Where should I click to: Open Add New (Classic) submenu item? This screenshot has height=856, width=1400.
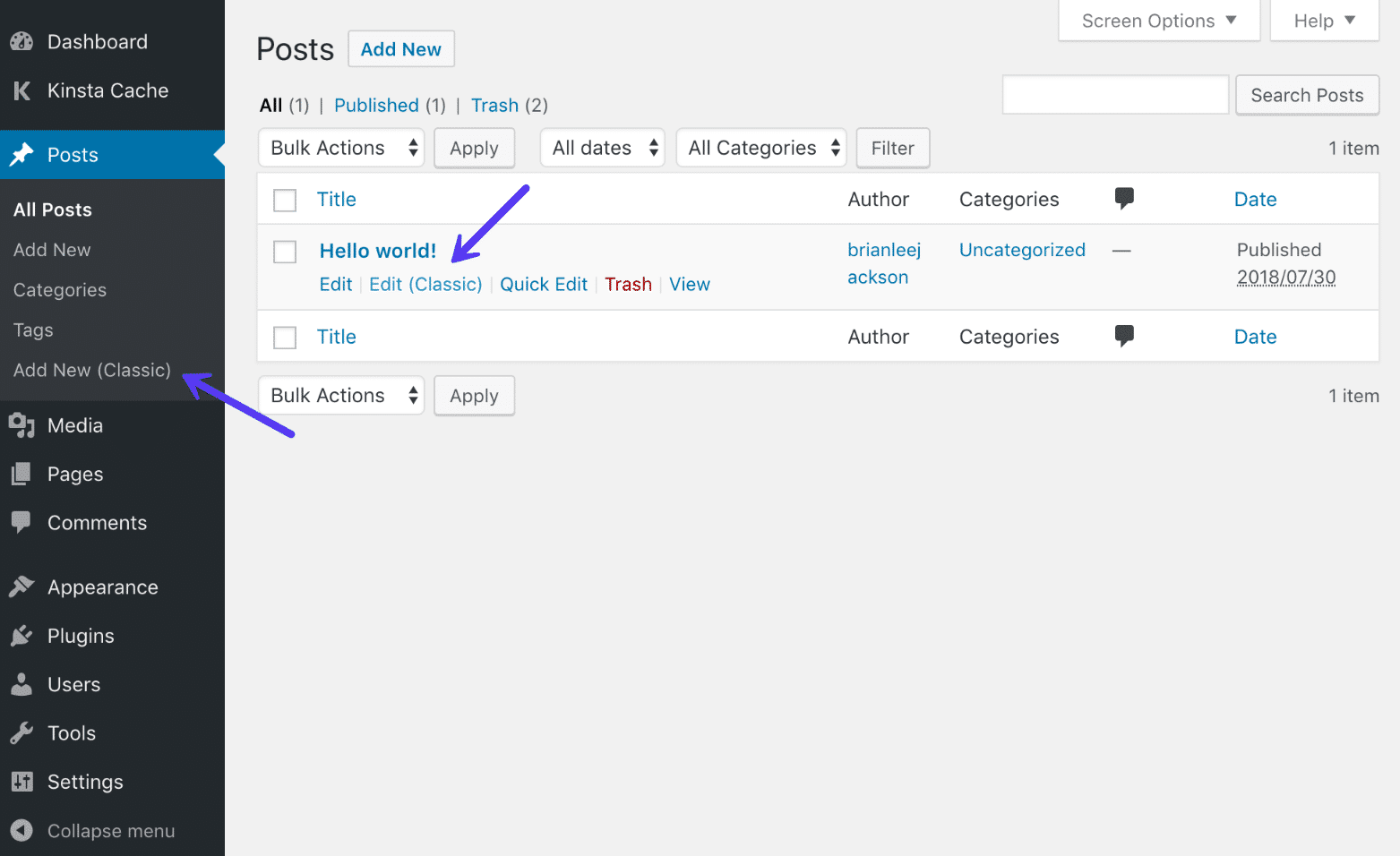92,370
